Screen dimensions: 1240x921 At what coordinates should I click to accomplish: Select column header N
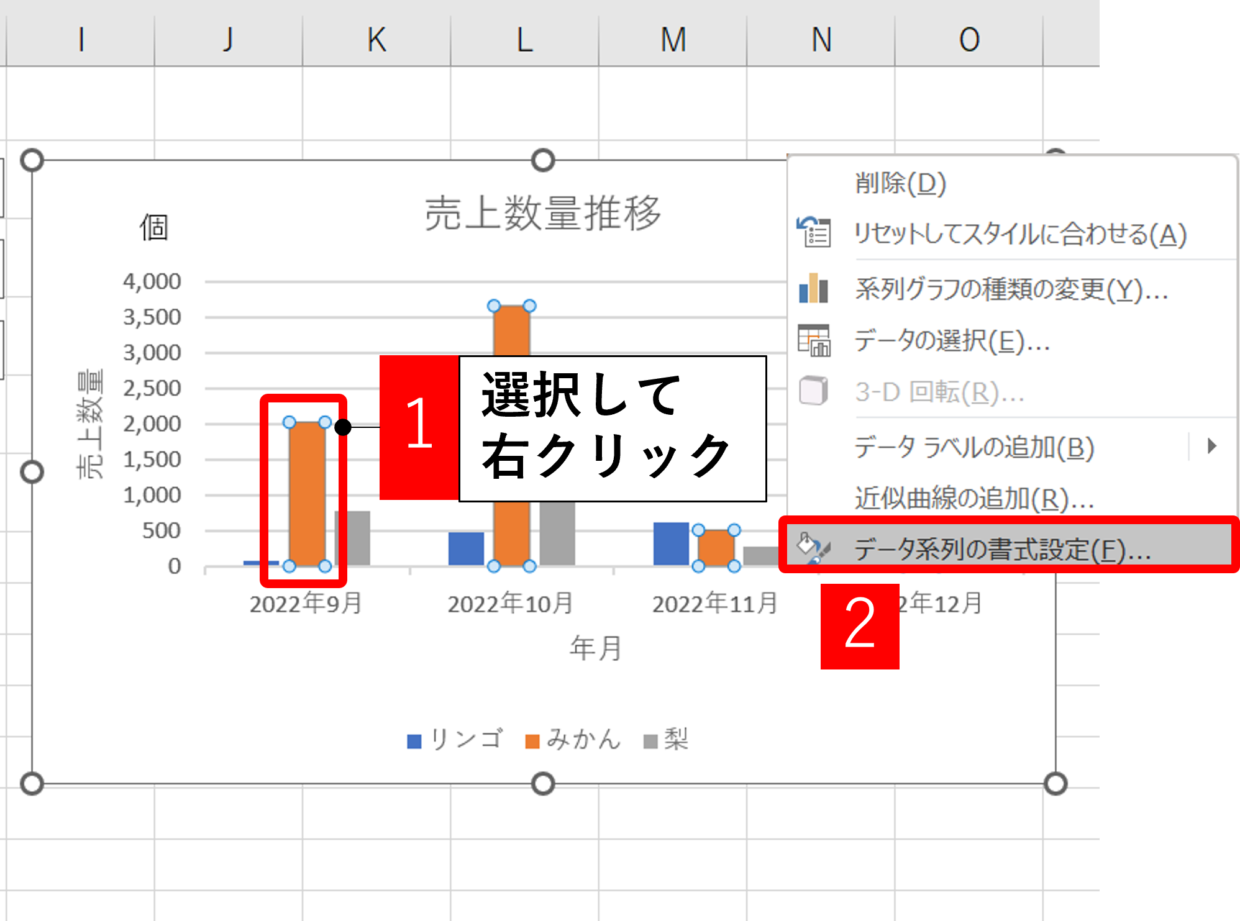[x=820, y=39]
